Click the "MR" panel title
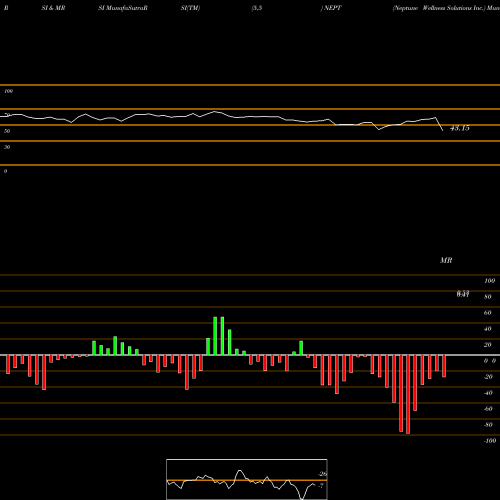 [446, 260]
